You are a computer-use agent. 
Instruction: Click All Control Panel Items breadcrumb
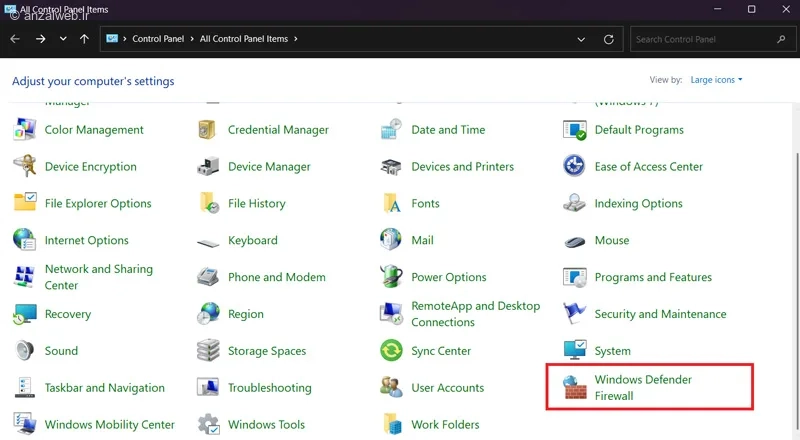pos(243,39)
